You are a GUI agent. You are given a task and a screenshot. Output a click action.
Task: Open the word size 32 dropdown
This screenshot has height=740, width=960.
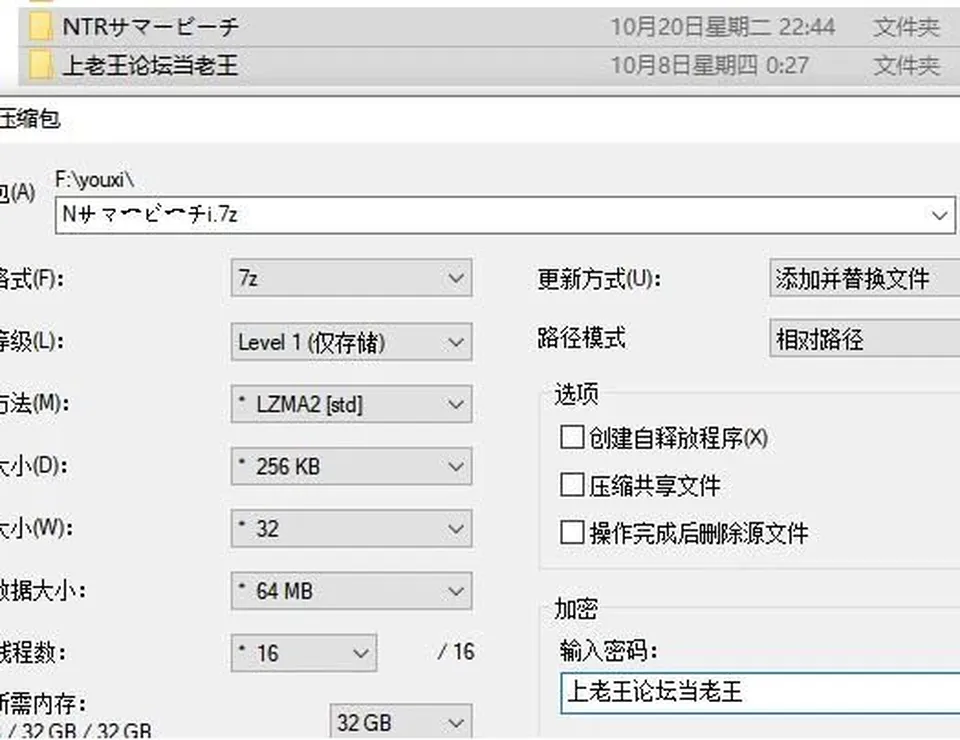pos(351,528)
